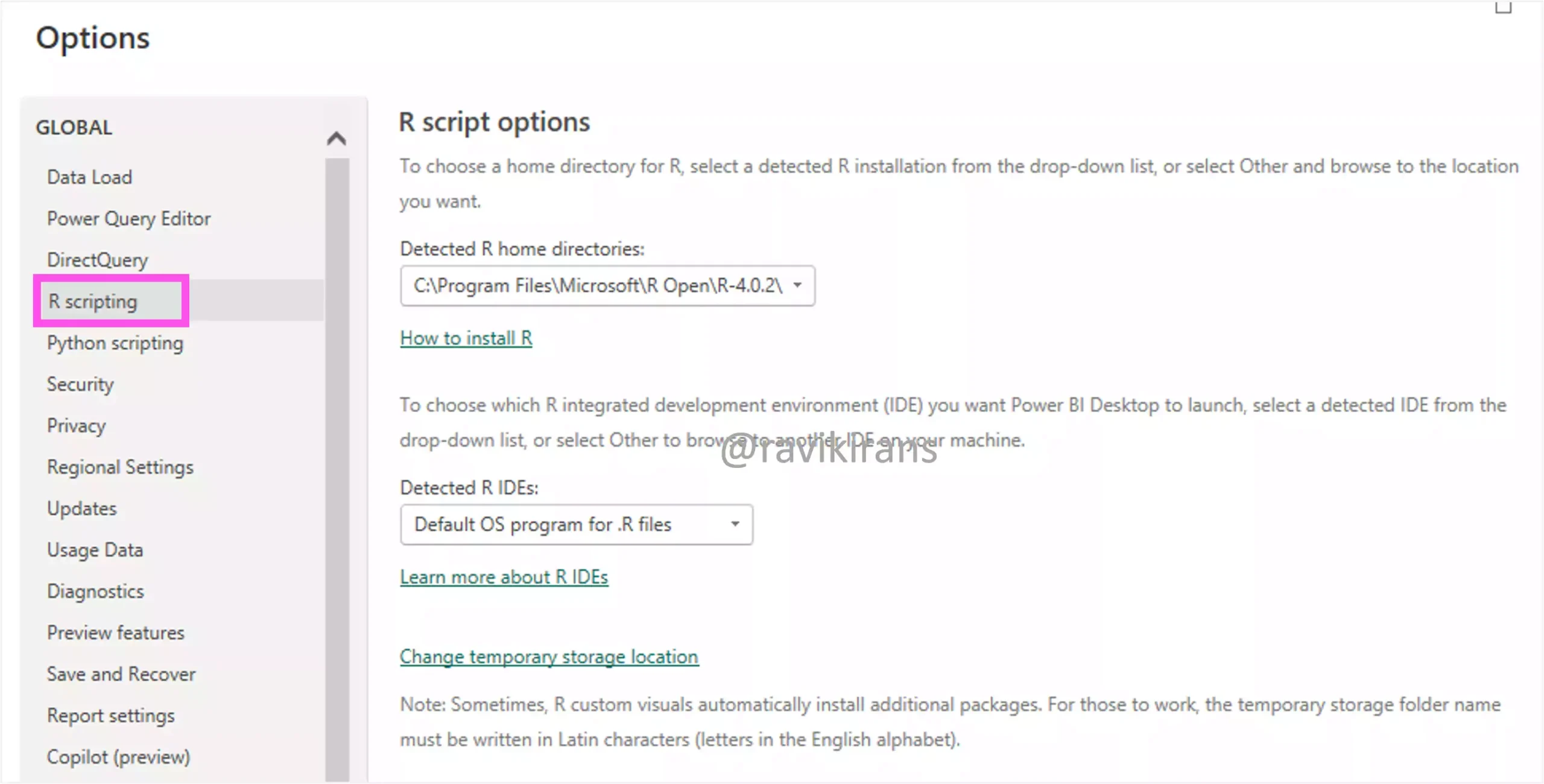The image size is (1544, 784).
Task: Click the Power Query Editor sidebar icon
Action: (129, 219)
